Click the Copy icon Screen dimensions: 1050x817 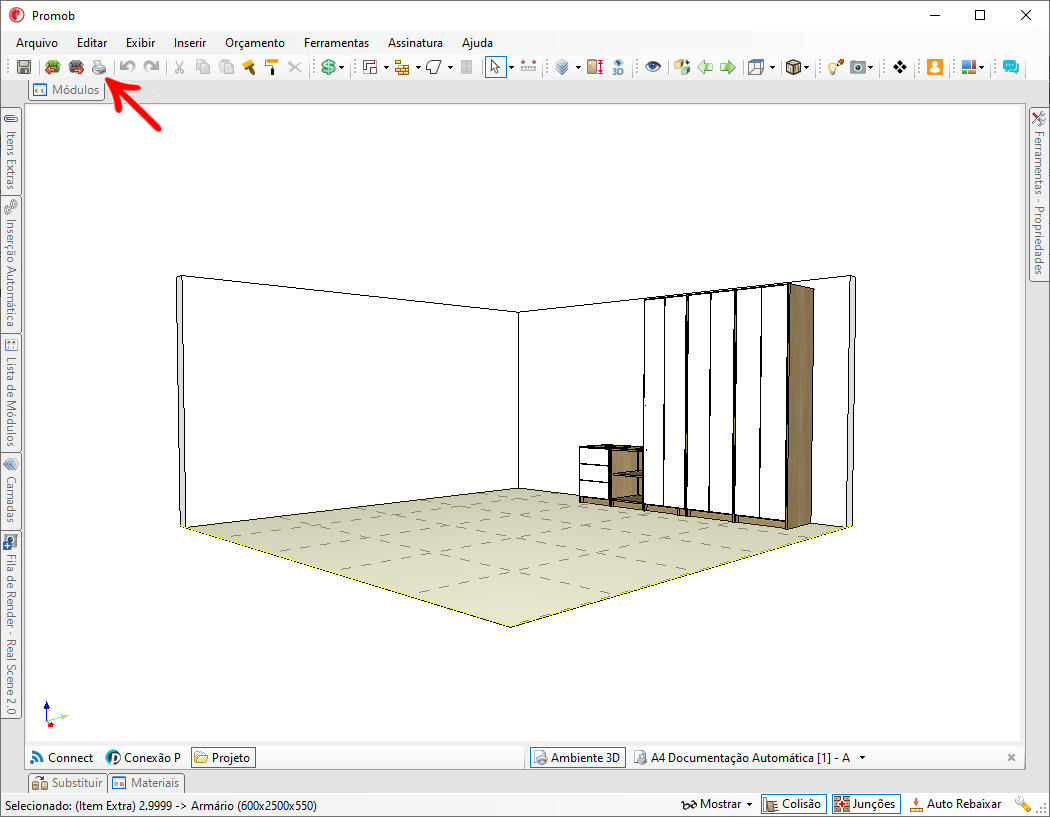click(x=203, y=67)
